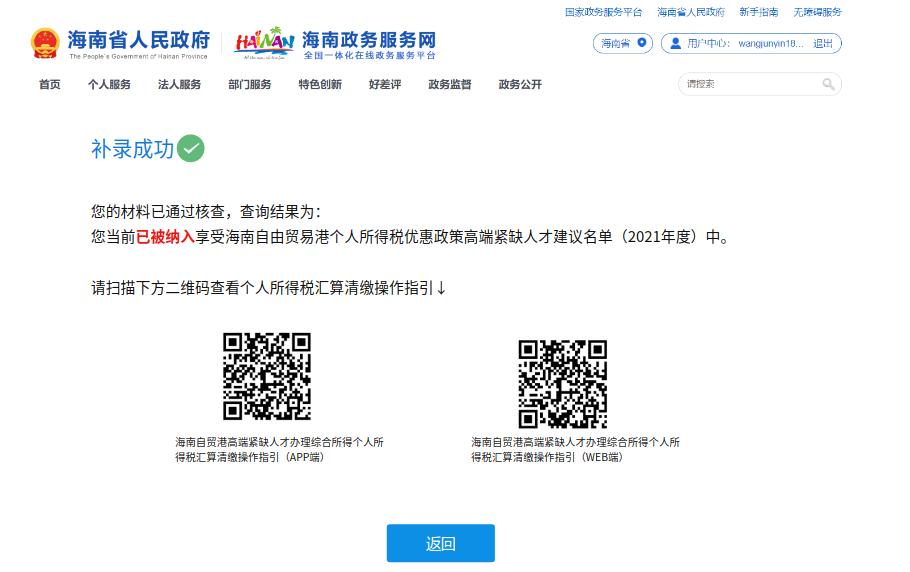Image resolution: width=910 pixels, height=572 pixels.
Task: Click the WEB端 QR code image
Action: point(563,383)
